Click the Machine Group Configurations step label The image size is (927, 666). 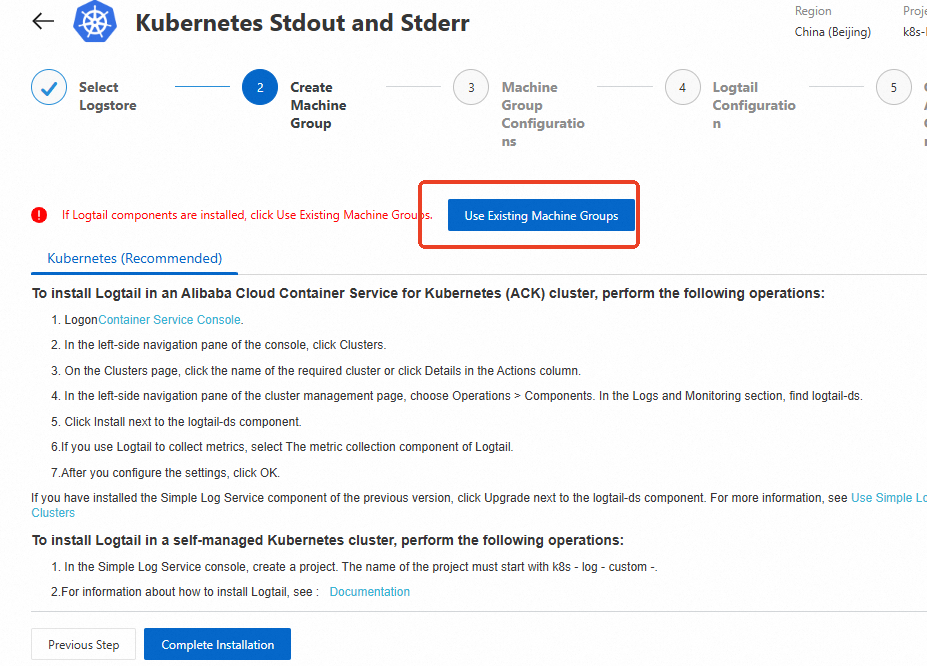pos(542,114)
